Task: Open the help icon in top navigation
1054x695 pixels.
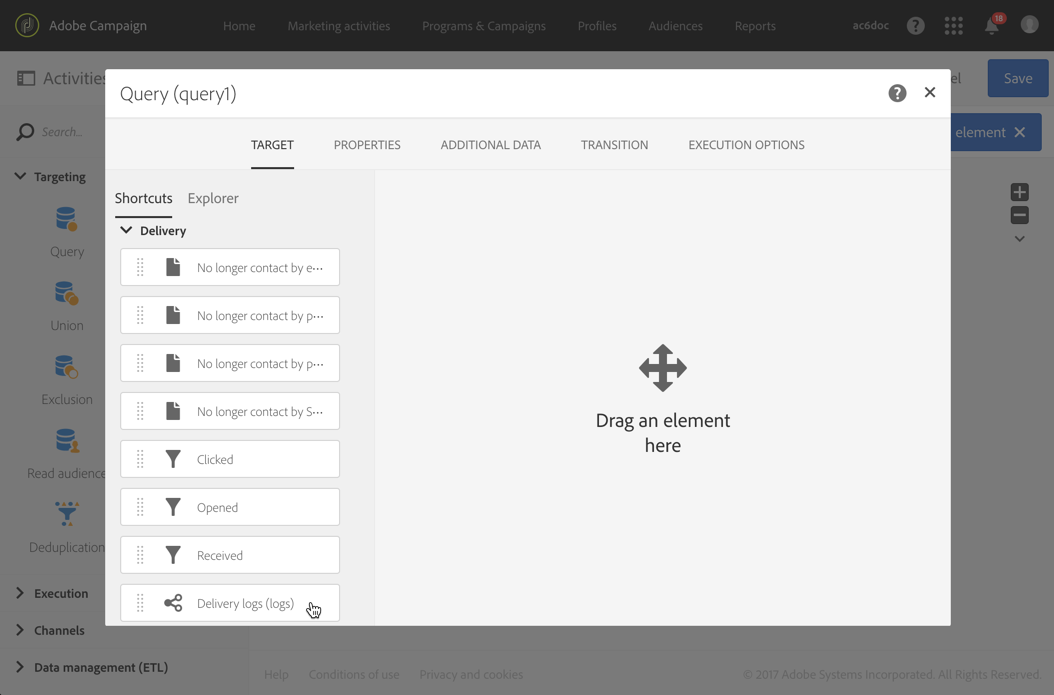Action: (x=916, y=26)
